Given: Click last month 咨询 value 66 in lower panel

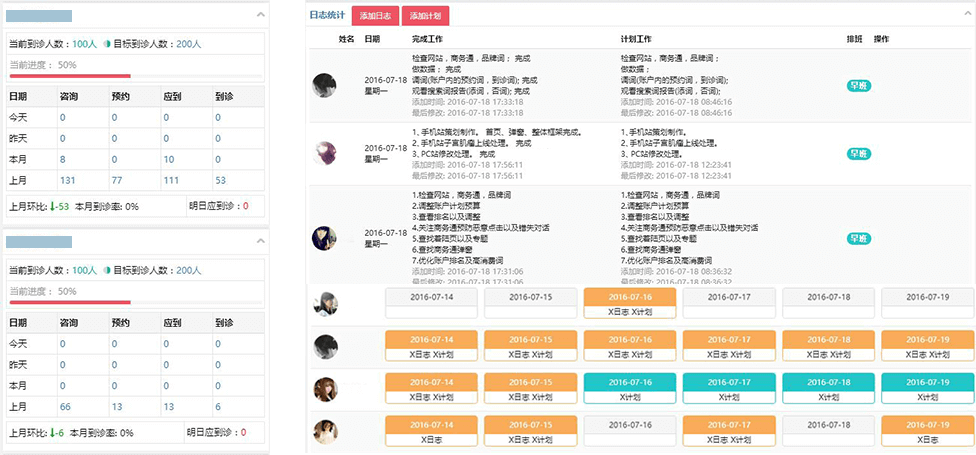Looking at the screenshot, I should [x=65, y=406].
